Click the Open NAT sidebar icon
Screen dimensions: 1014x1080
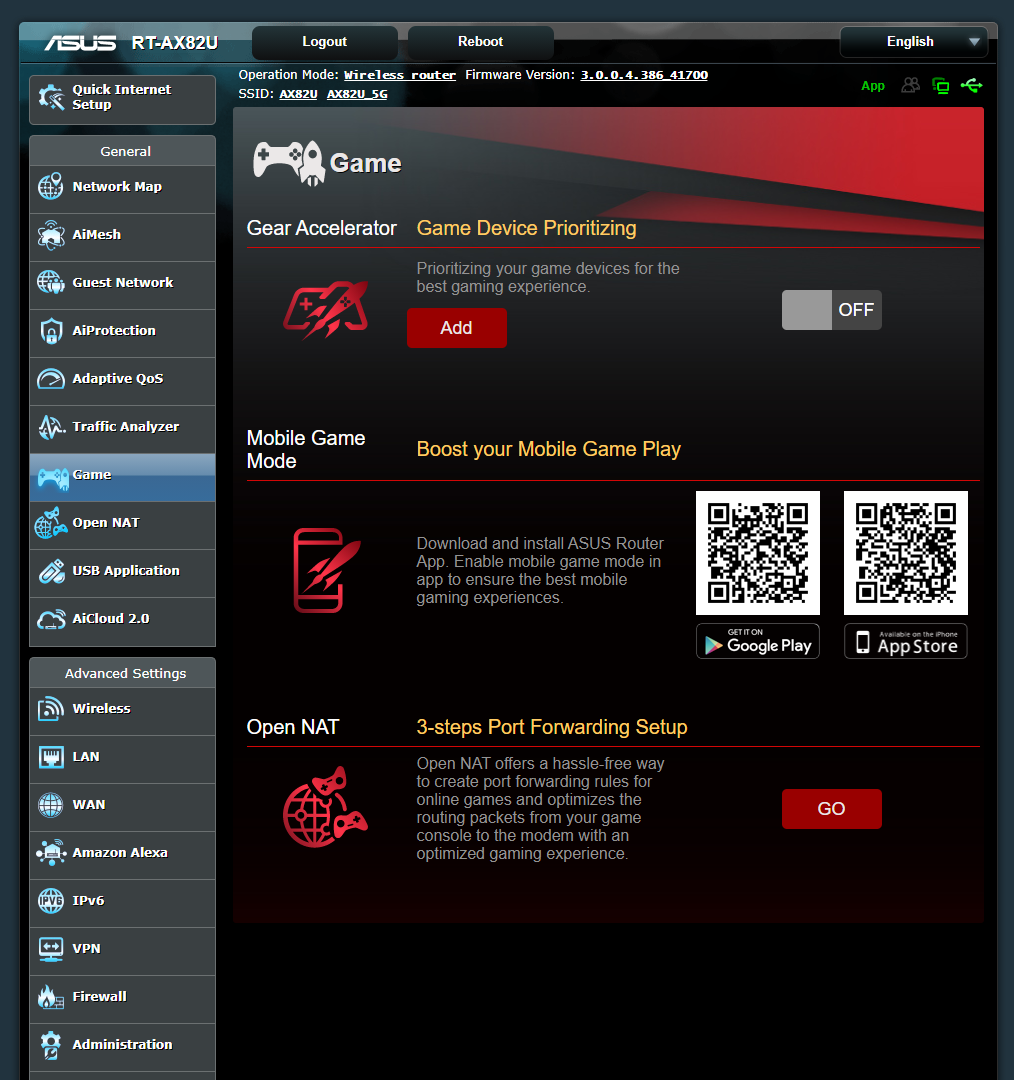click(51, 523)
